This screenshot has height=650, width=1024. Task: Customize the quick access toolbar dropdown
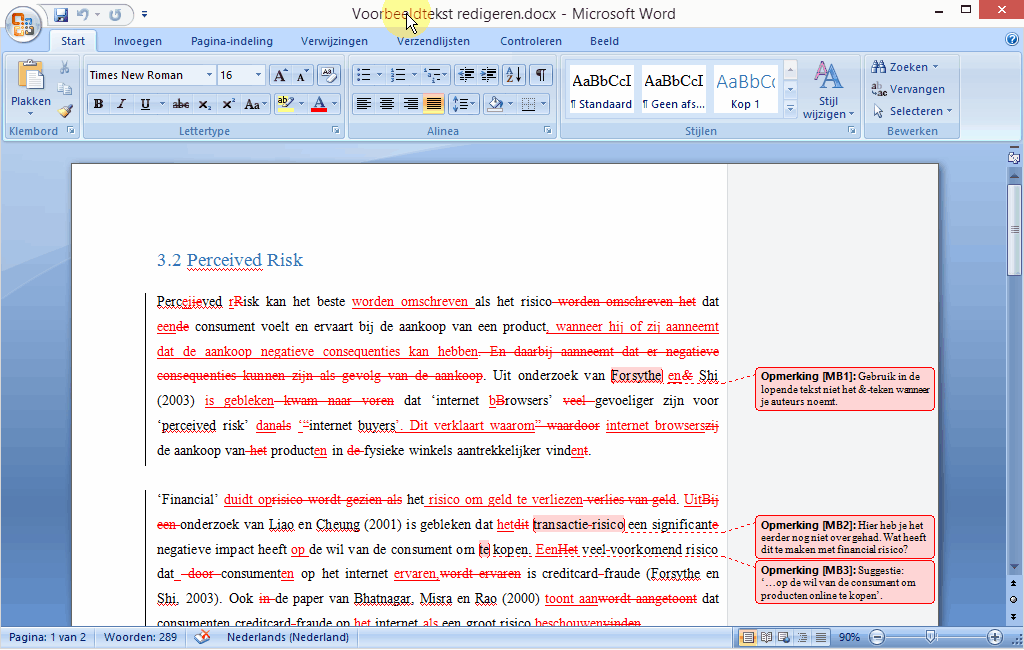pyautogui.click(x=144, y=14)
